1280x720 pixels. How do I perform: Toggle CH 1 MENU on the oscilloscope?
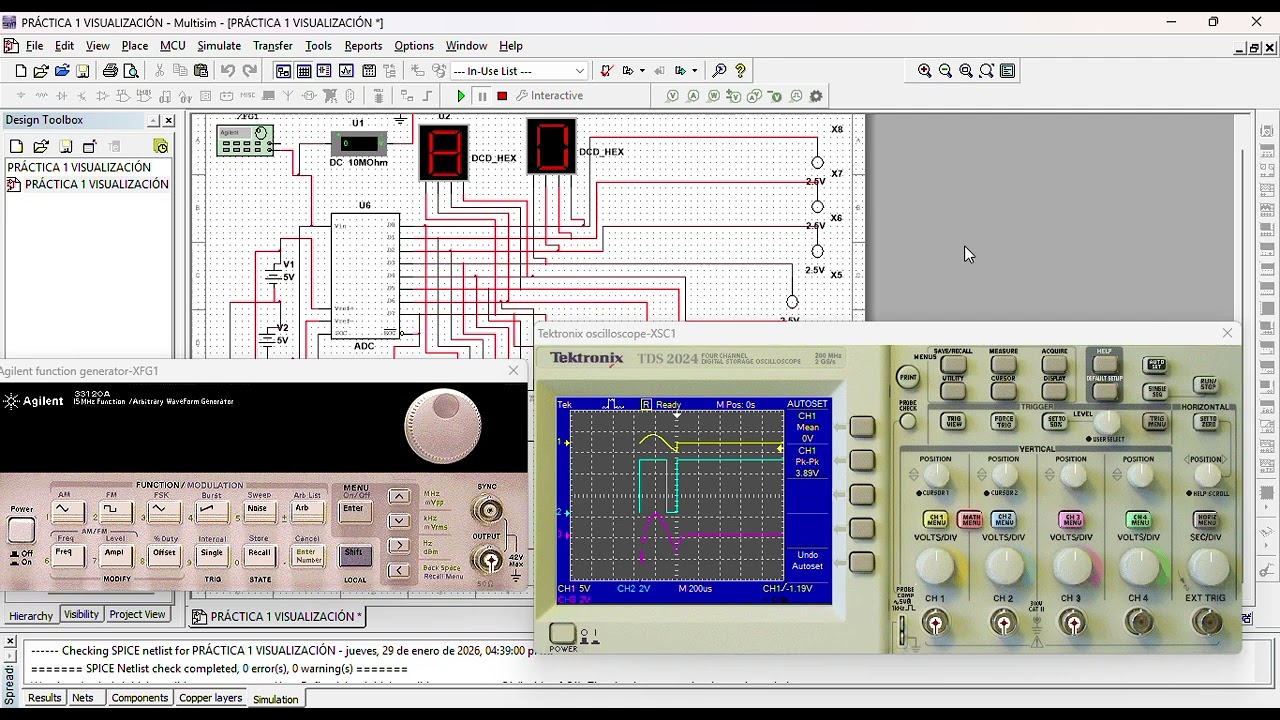(x=935, y=520)
